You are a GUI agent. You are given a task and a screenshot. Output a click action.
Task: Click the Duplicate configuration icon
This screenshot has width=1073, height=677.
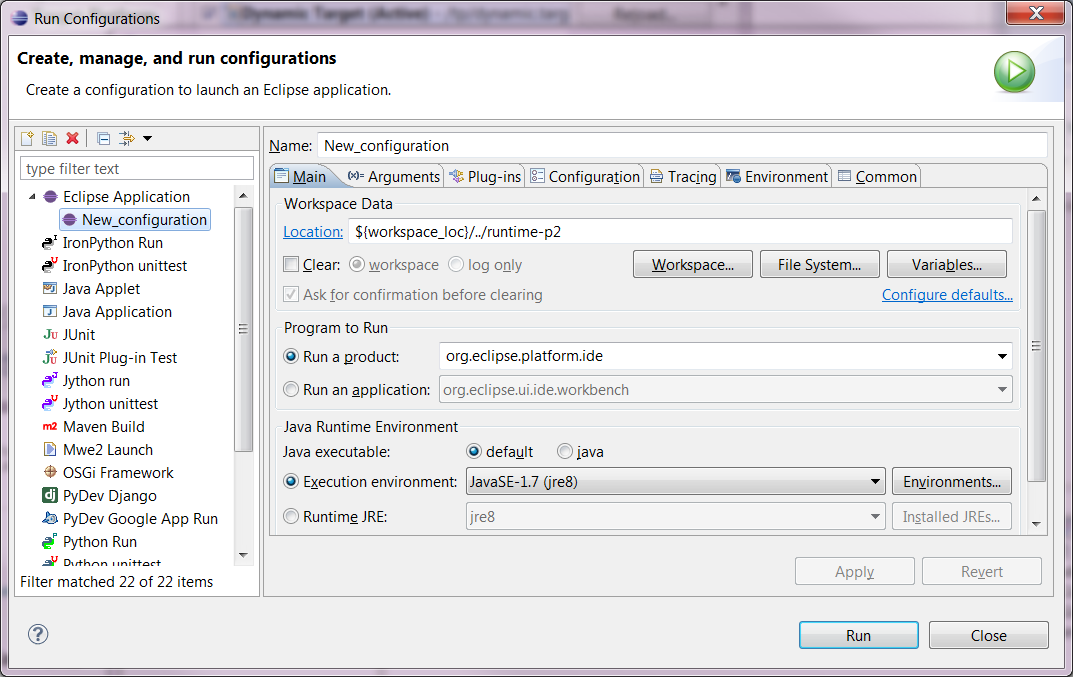[x=49, y=138]
